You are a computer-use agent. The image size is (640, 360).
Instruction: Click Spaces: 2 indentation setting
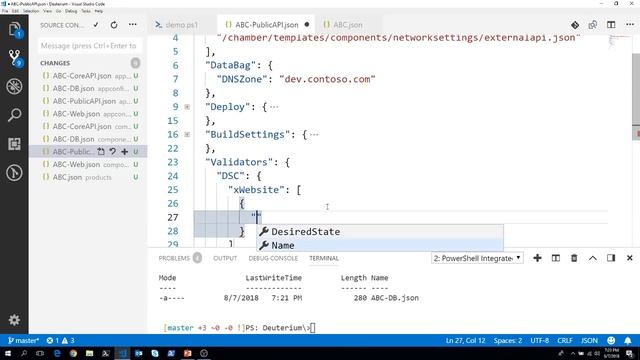click(508, 340)
